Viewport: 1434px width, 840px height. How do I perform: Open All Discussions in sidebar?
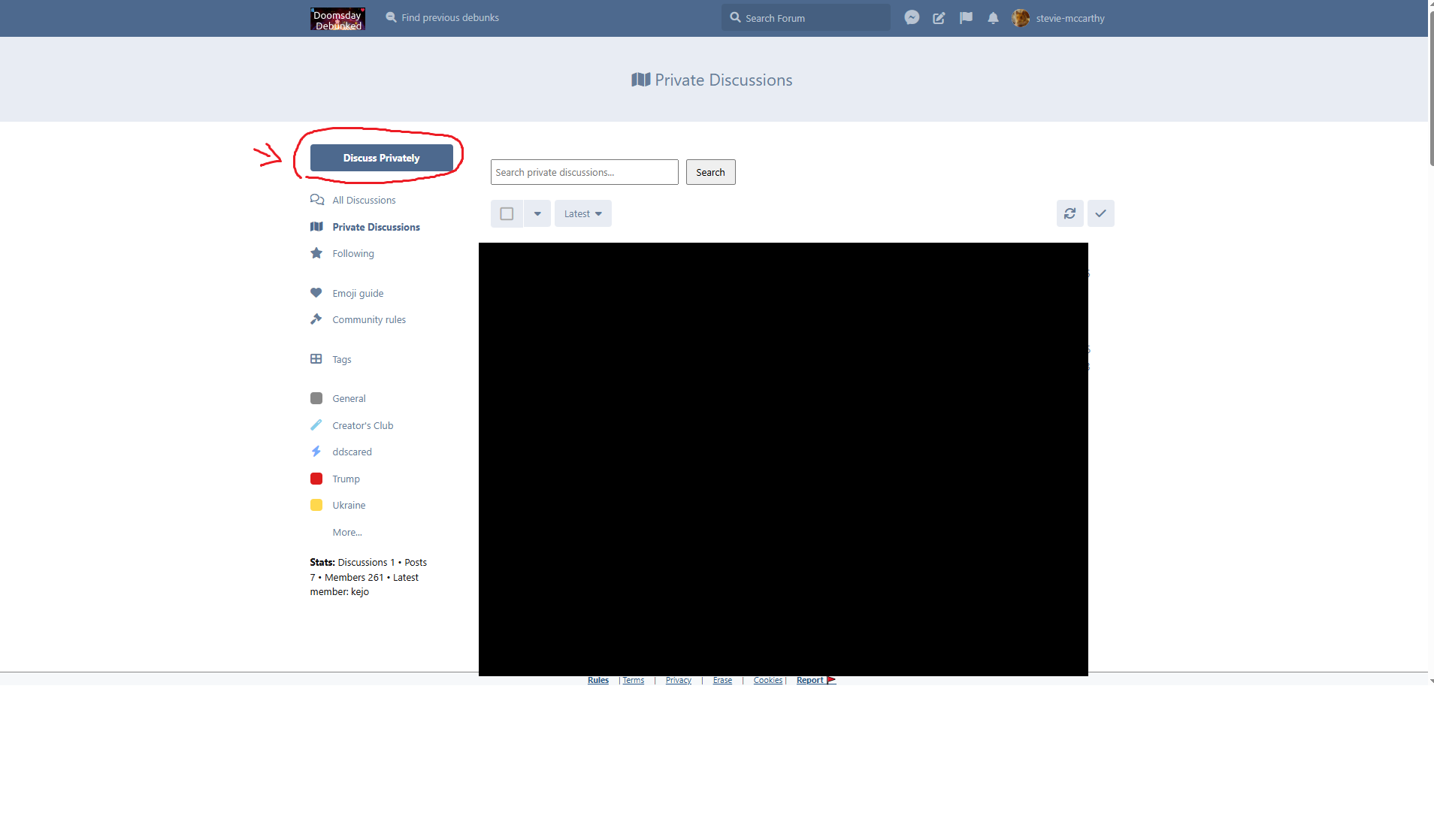pos(364,200)
